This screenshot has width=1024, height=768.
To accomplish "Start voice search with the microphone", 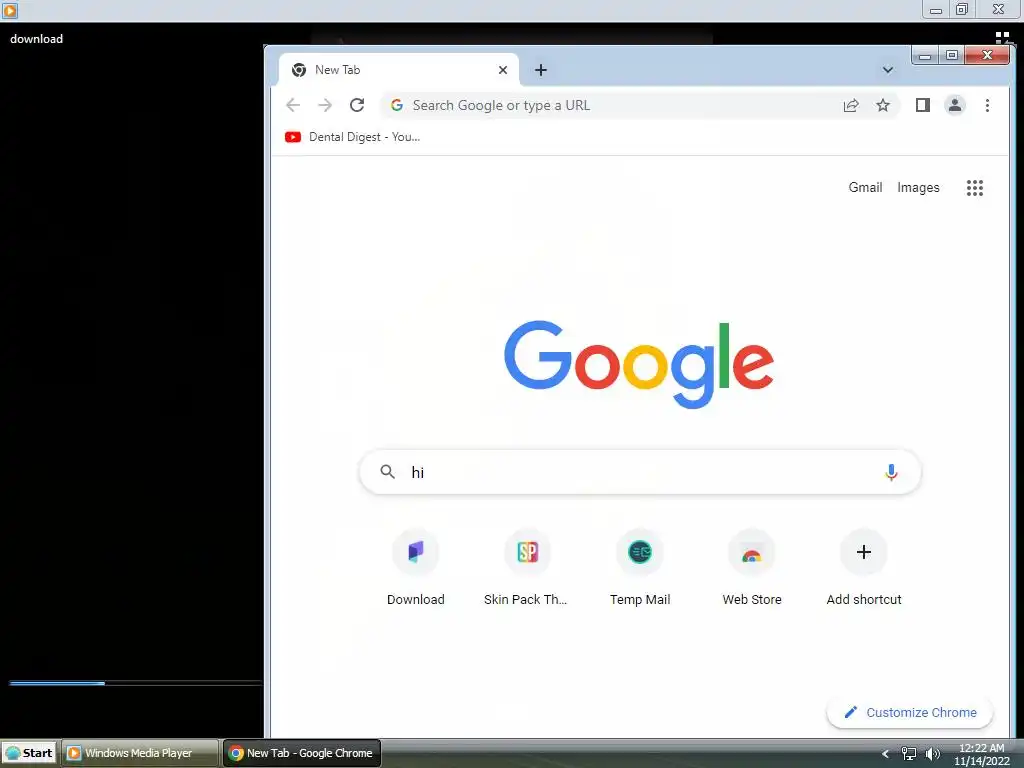I will point(891,472).
